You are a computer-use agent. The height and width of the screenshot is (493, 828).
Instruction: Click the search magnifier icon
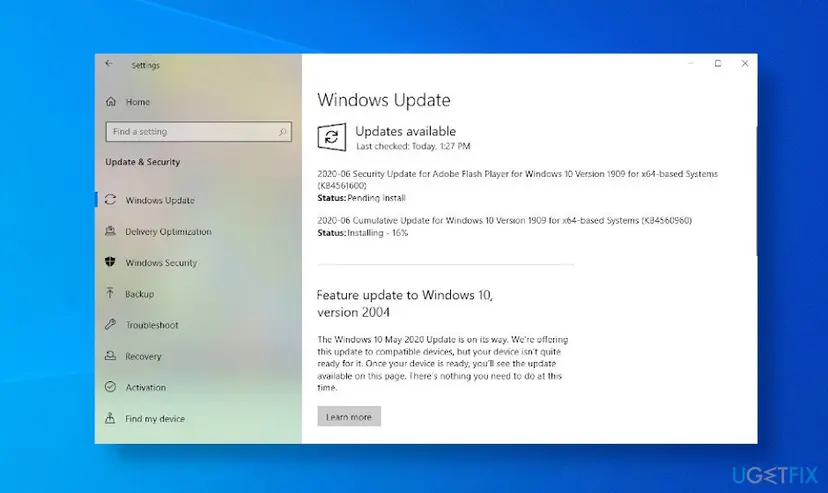tap(283, 132)
